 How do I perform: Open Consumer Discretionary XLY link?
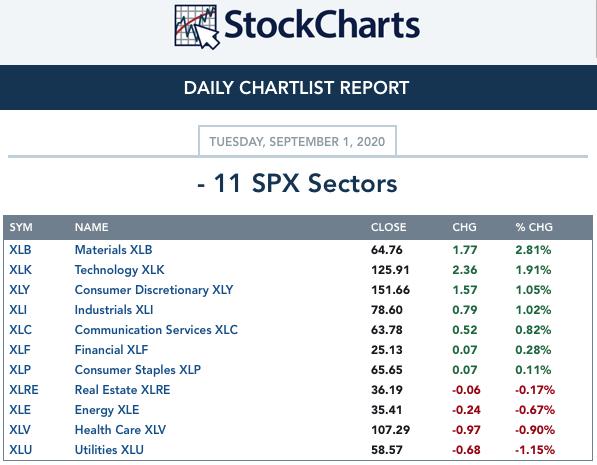pyautogui.click(x=154, y=290)
